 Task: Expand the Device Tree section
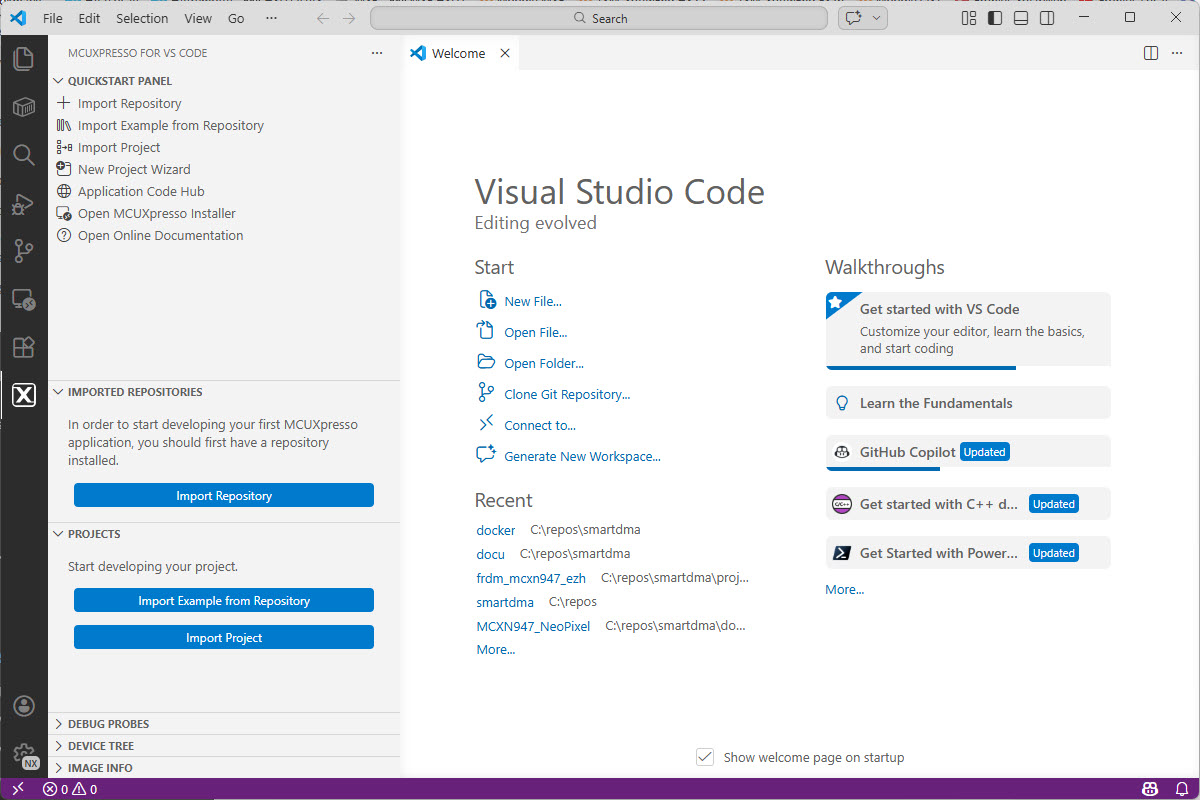tap(100, 746)
